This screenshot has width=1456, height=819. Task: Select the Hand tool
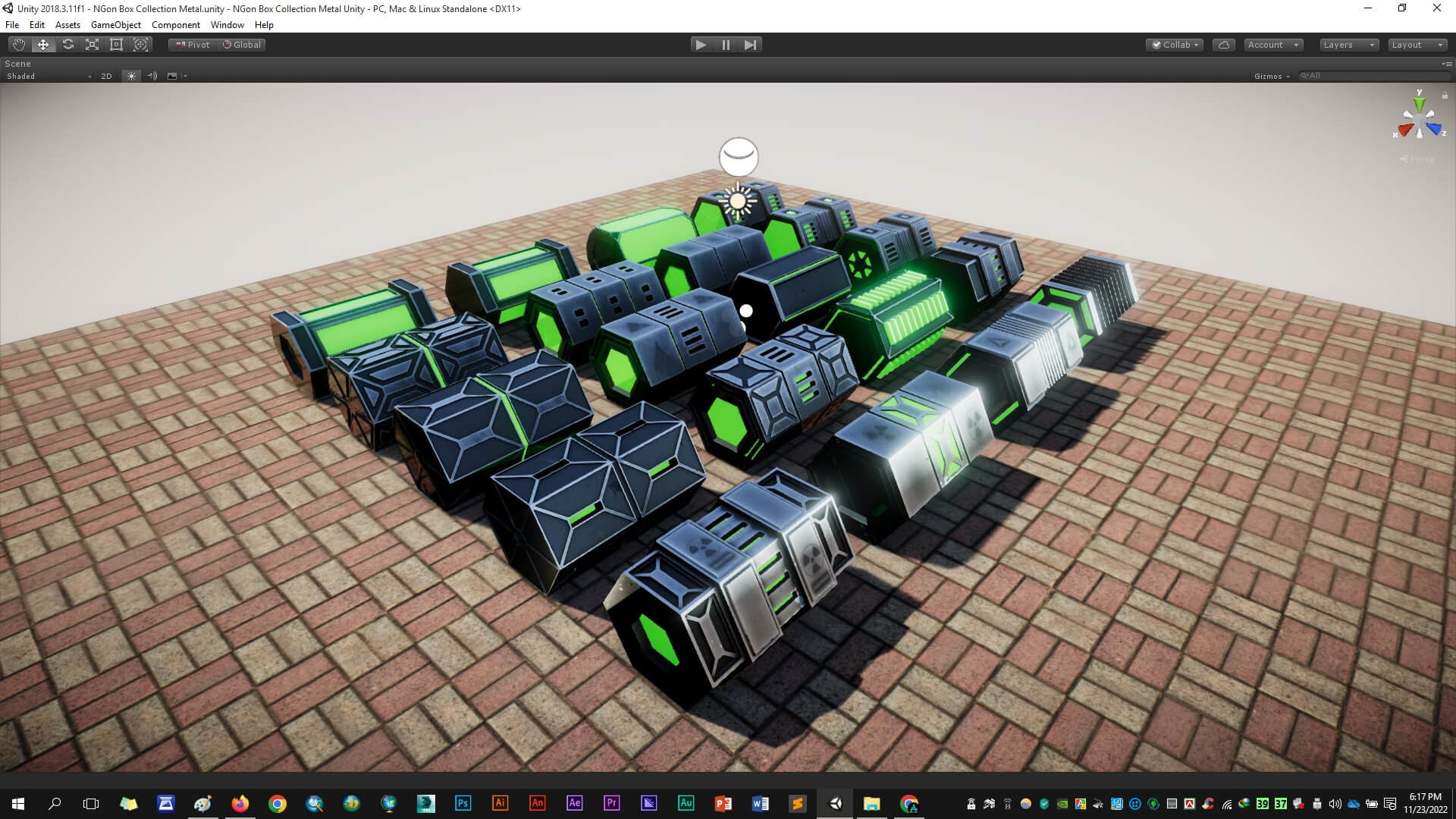19,45
